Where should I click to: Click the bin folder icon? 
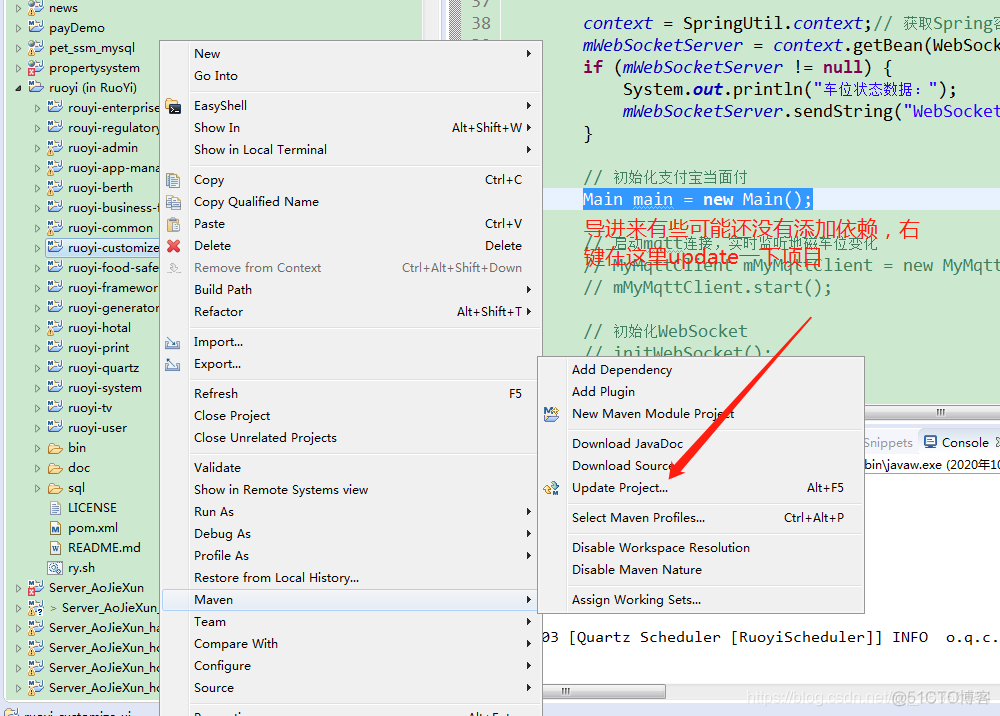click(x=55, y=448)
